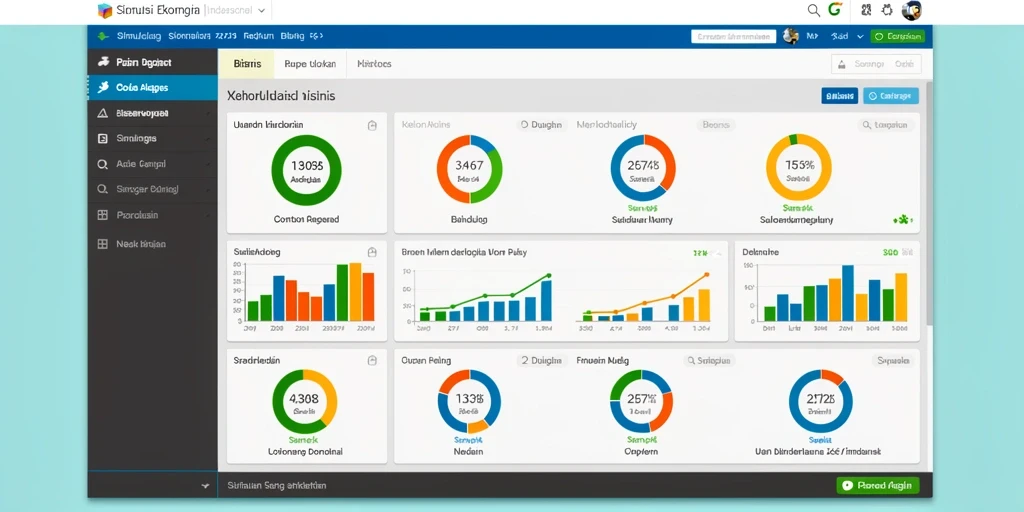Click the magnifier search icon in browser bar
The image size is (1024, 512).
813,10
